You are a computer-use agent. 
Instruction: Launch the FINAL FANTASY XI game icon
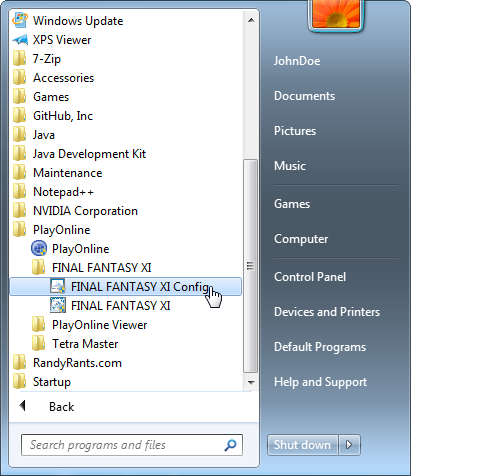click(58, 306)
